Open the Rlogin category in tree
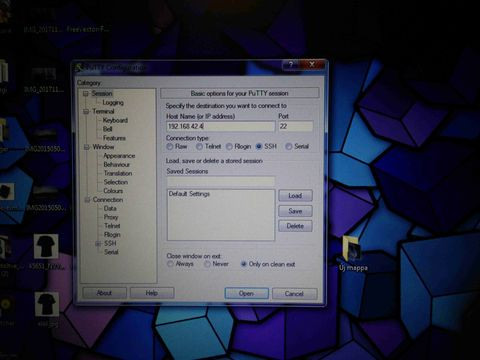The image size is (480, 360). [112, 235]
